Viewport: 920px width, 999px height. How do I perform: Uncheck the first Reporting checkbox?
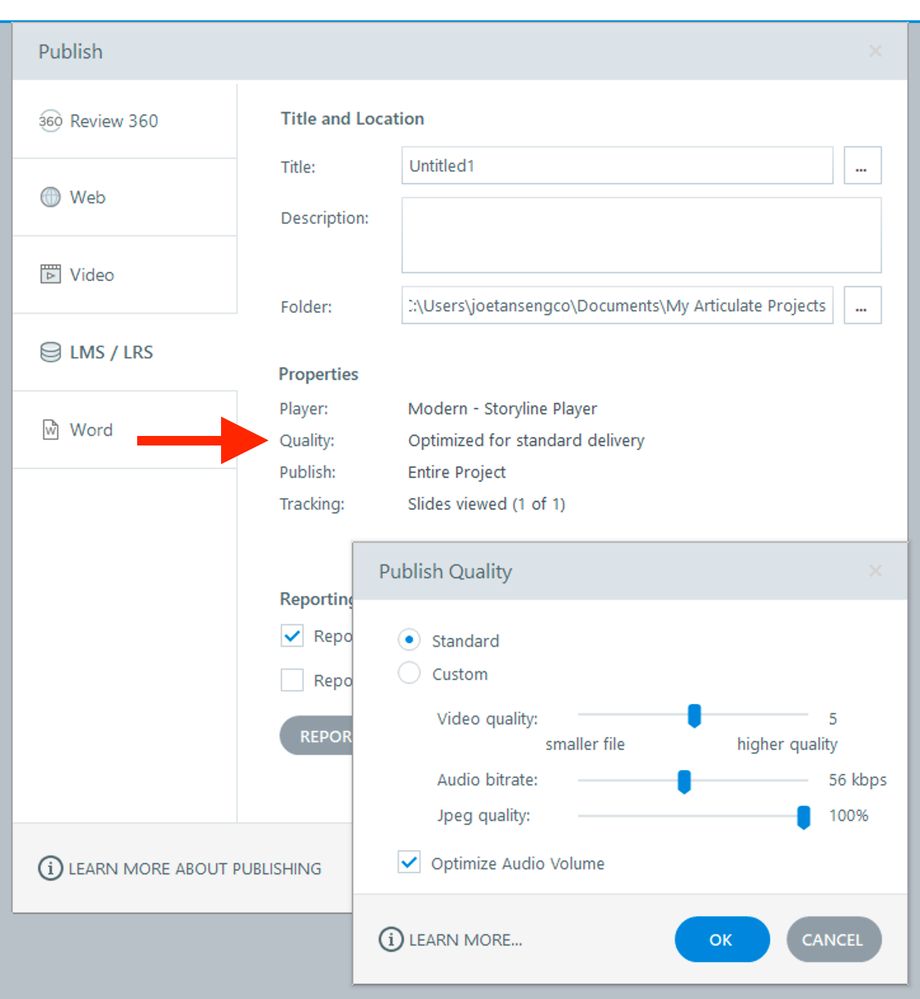tap(292, 636)
